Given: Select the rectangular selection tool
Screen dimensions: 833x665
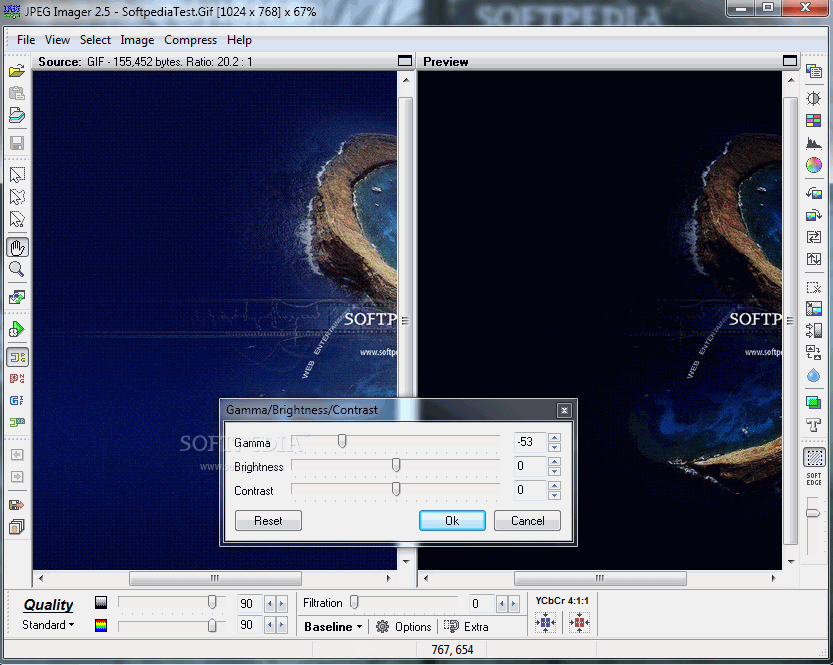Looking at the screenshot, I should [x=17, y=175].
